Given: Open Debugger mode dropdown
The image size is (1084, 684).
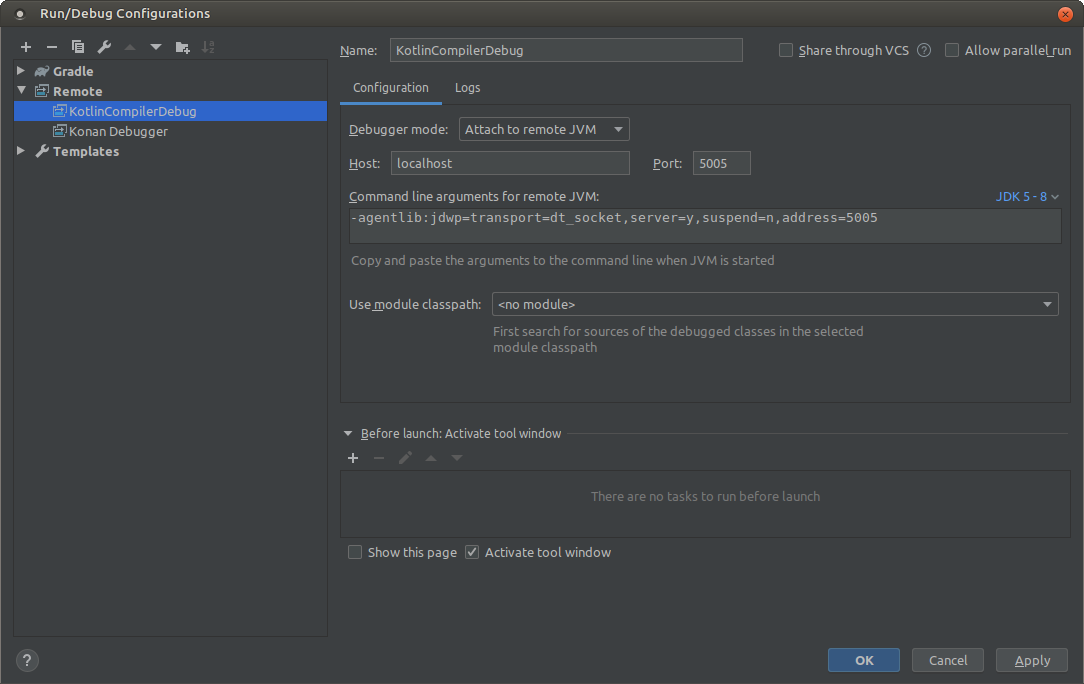Looking at the screenshot, I should click(x=544, y=129).
